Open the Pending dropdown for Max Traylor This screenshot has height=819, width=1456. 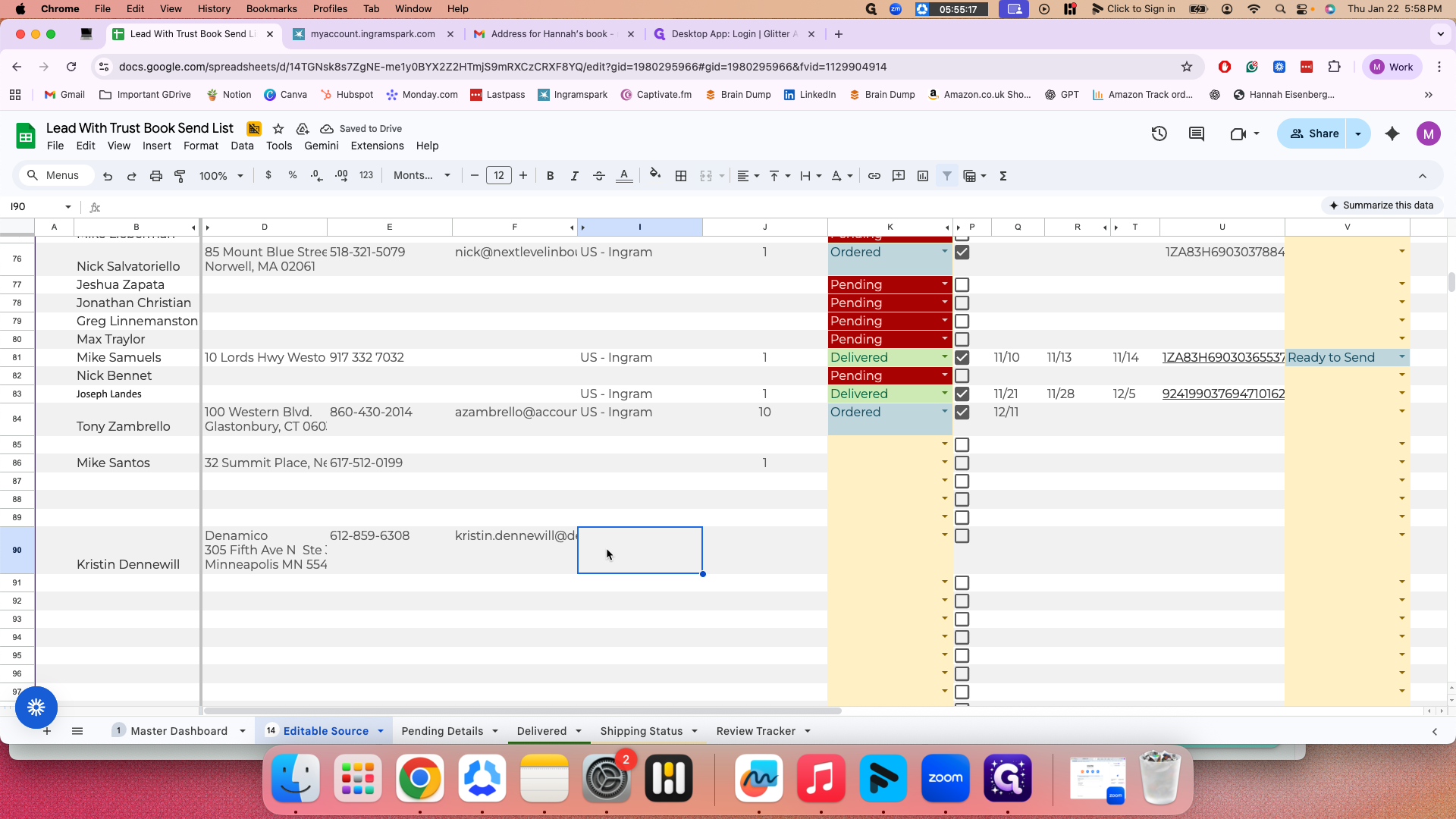click(945, 338)
